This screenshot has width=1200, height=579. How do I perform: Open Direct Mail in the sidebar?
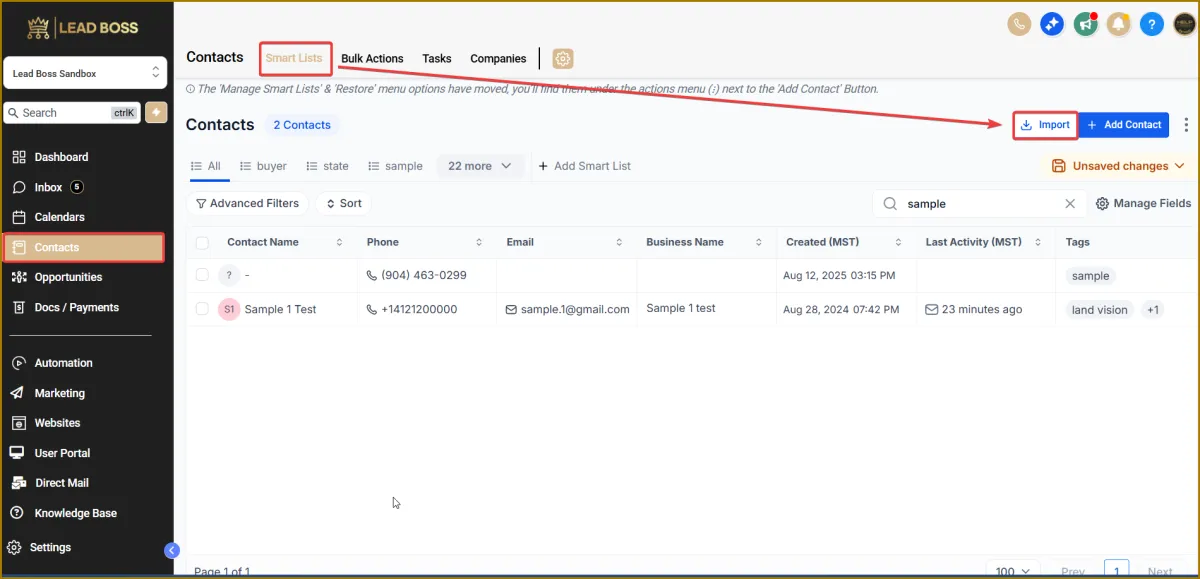coord(84,483)
